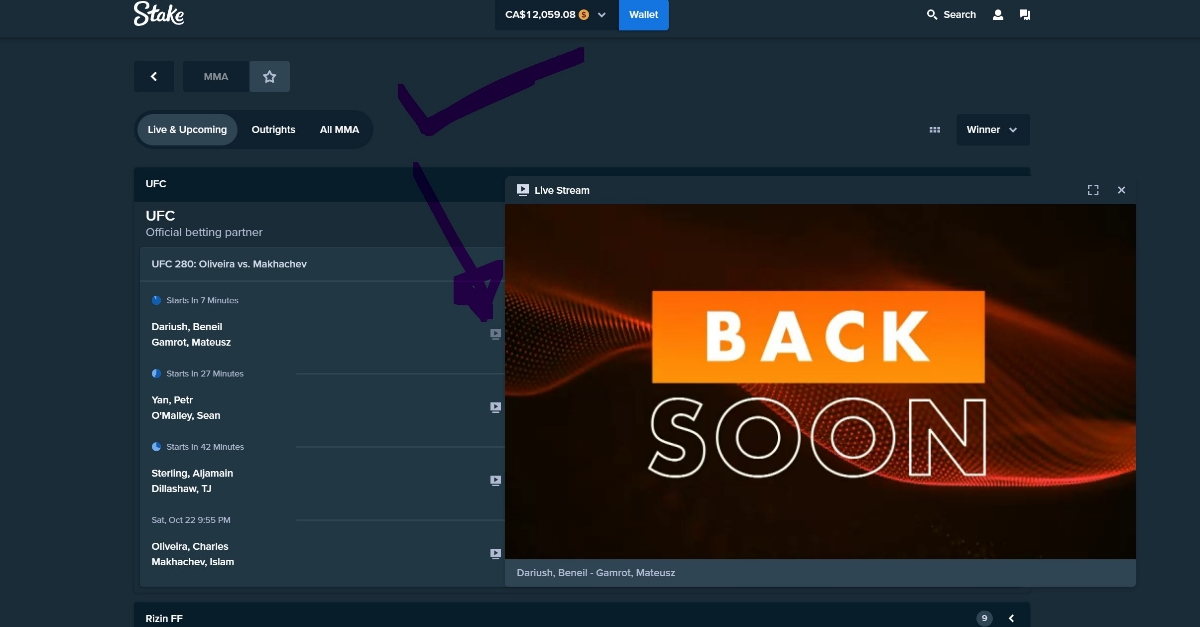Click 'Starts In 7 Minutes' text

click(x=202, y=300)
